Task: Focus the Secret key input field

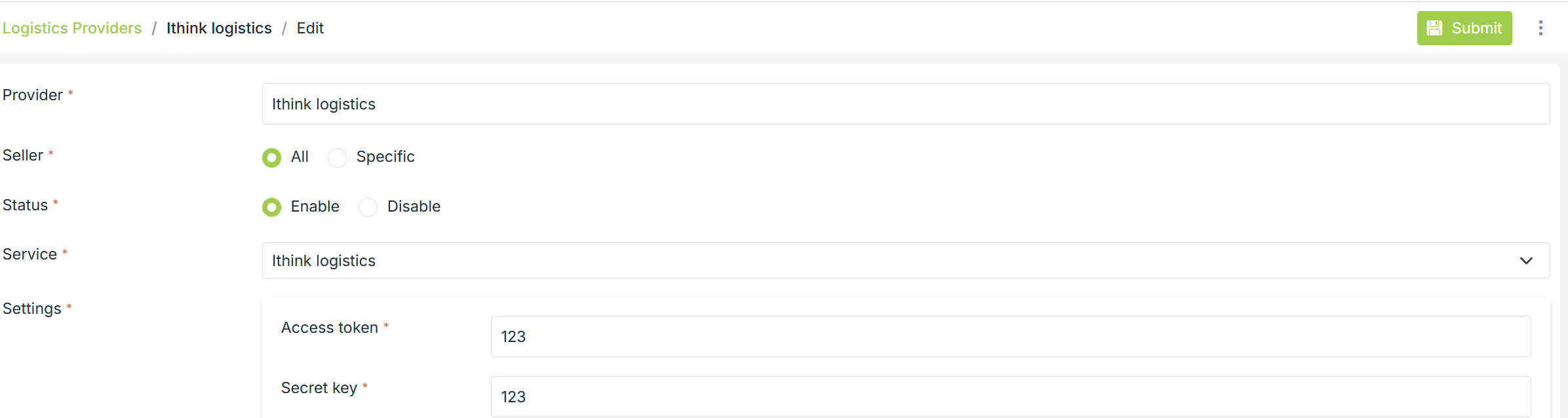Action: 1010,397
